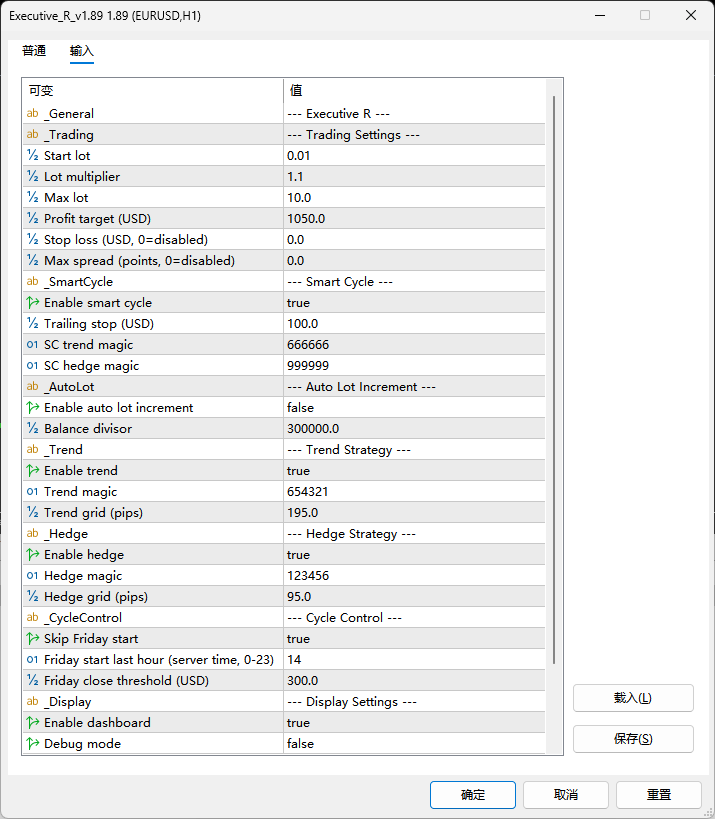Click the vertical scrollbar of the parameter list
The height and width of the screenshot is (819, 715).
(x=555, y=380)
